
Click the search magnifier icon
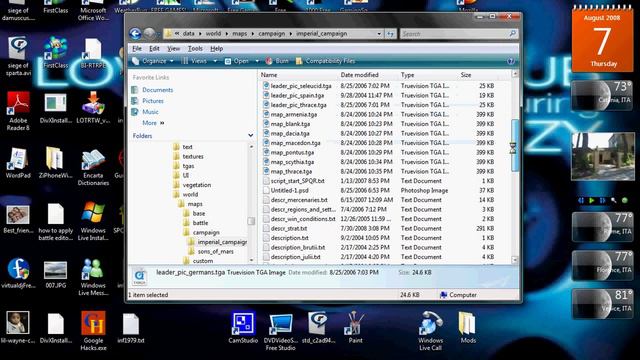[x=513, y=33]
